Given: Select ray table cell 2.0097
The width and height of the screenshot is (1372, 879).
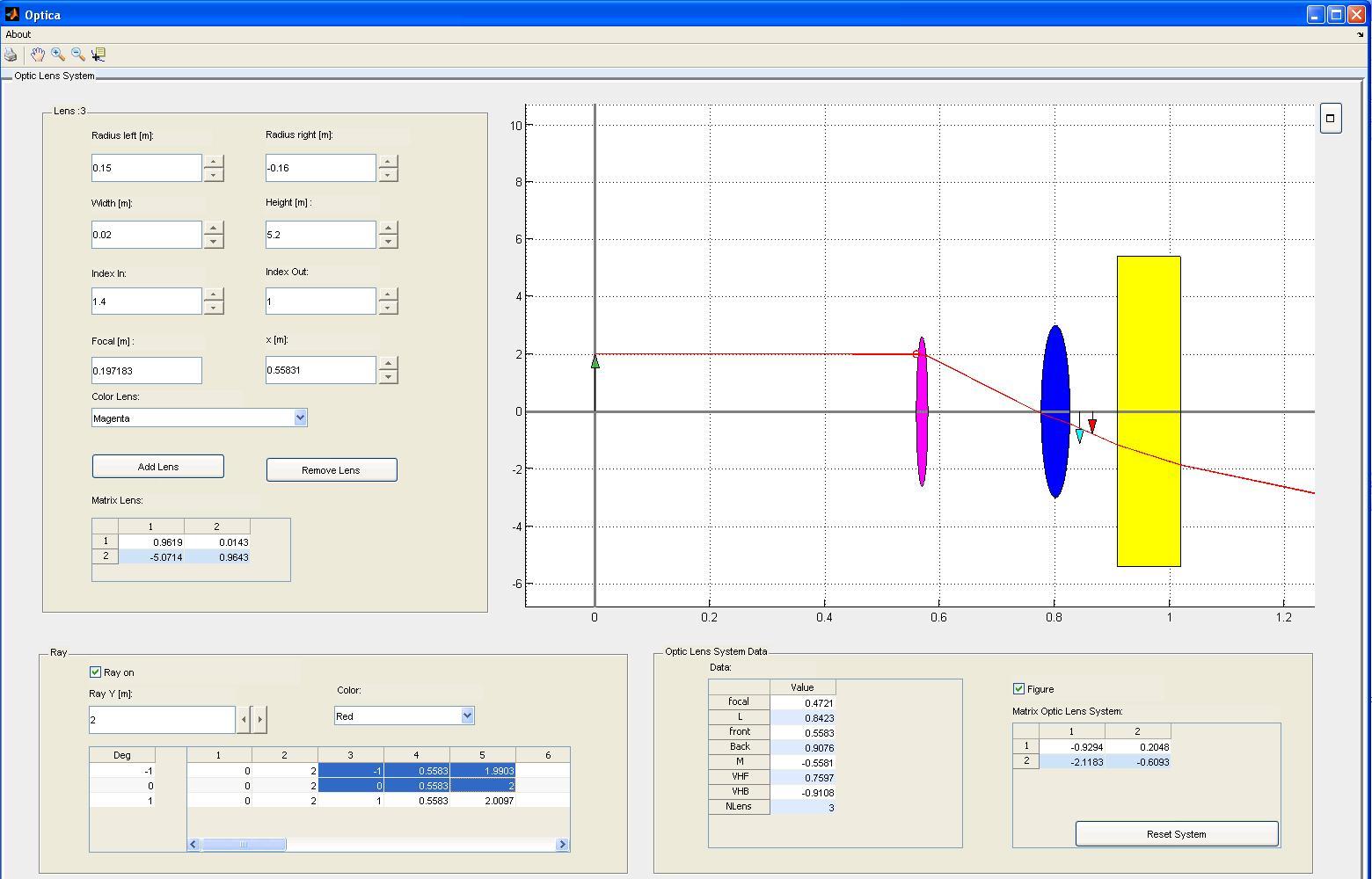Looking at the screenshot, I should point(483,801).
